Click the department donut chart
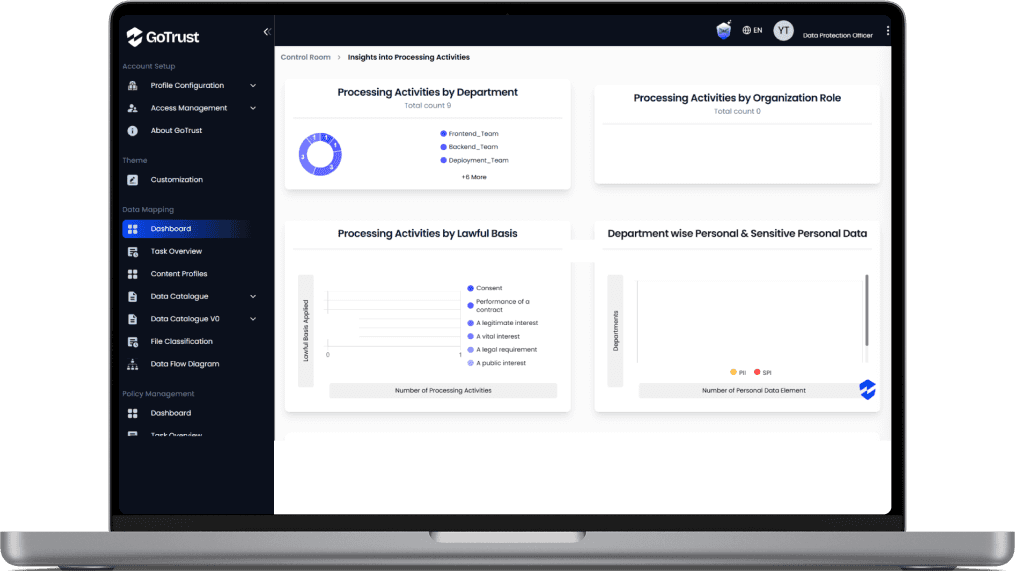Viewport: 1015px width, 571px height. click(320, 154)
